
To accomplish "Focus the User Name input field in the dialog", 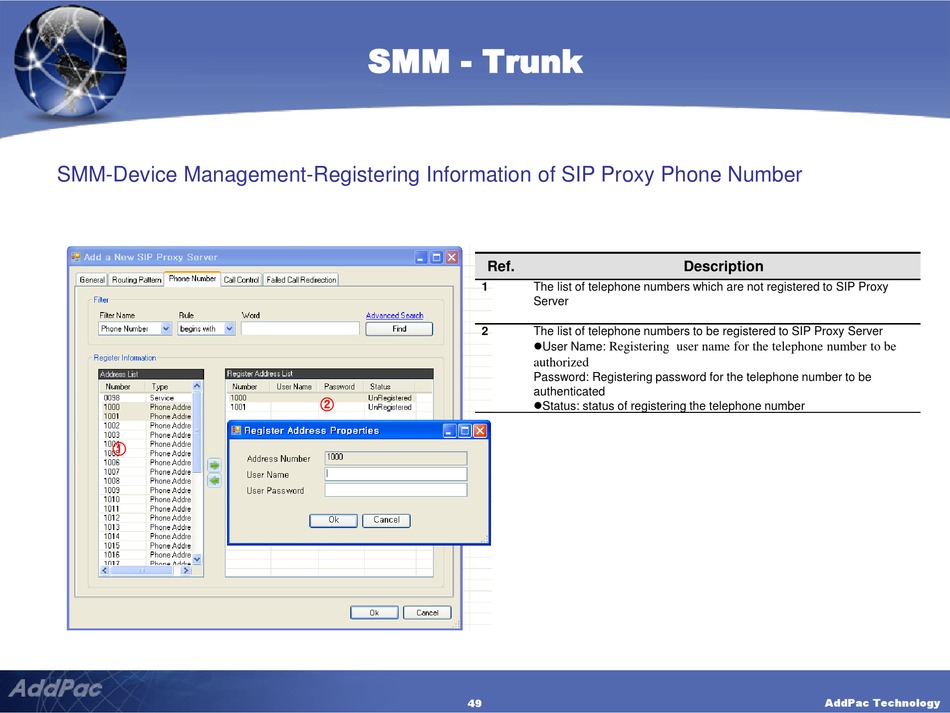I will click(x=396, y=474).
